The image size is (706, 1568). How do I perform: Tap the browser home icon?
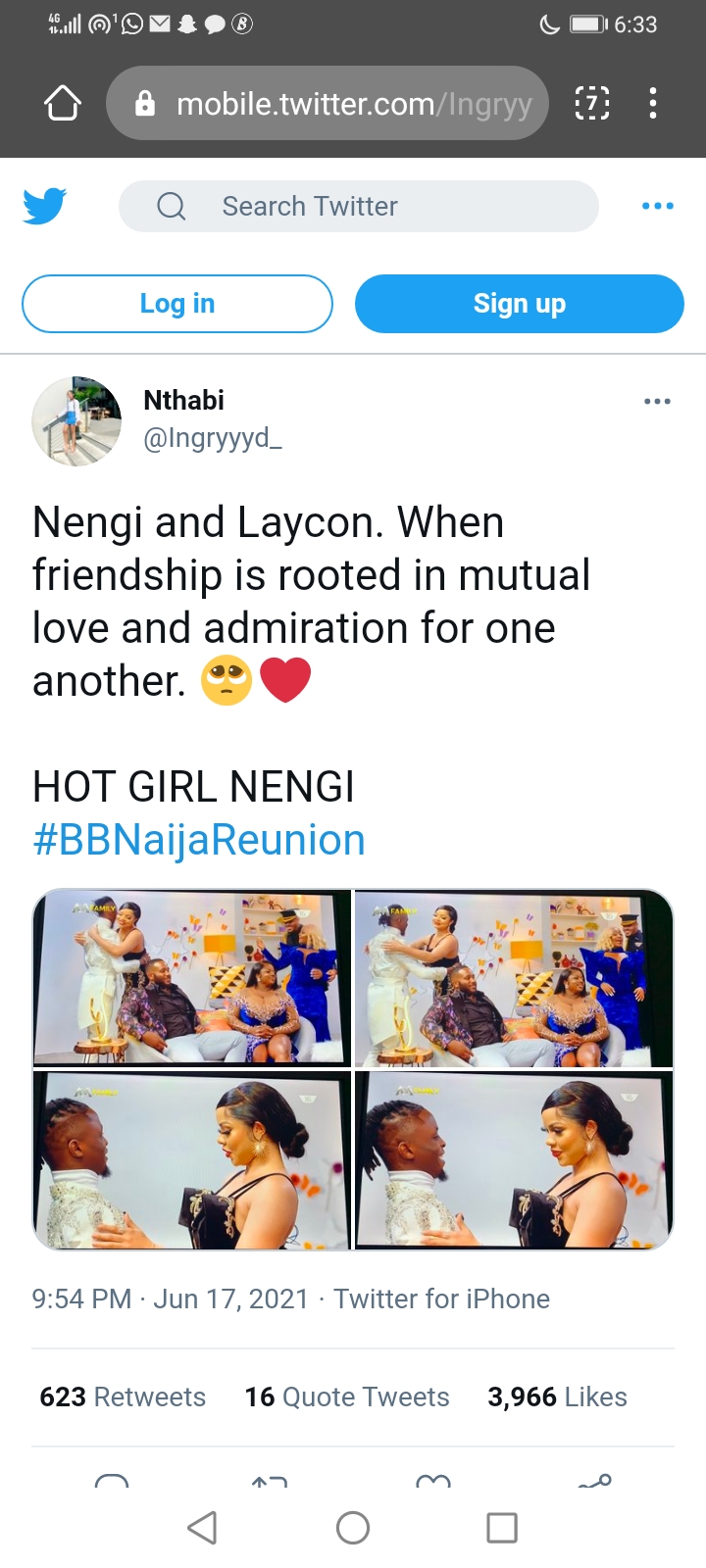click(63, 103)
